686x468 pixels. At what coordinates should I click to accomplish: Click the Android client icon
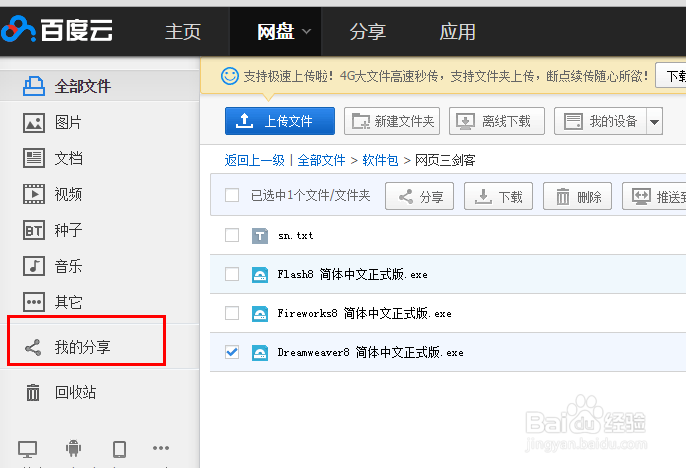click(x=74, y=448)
